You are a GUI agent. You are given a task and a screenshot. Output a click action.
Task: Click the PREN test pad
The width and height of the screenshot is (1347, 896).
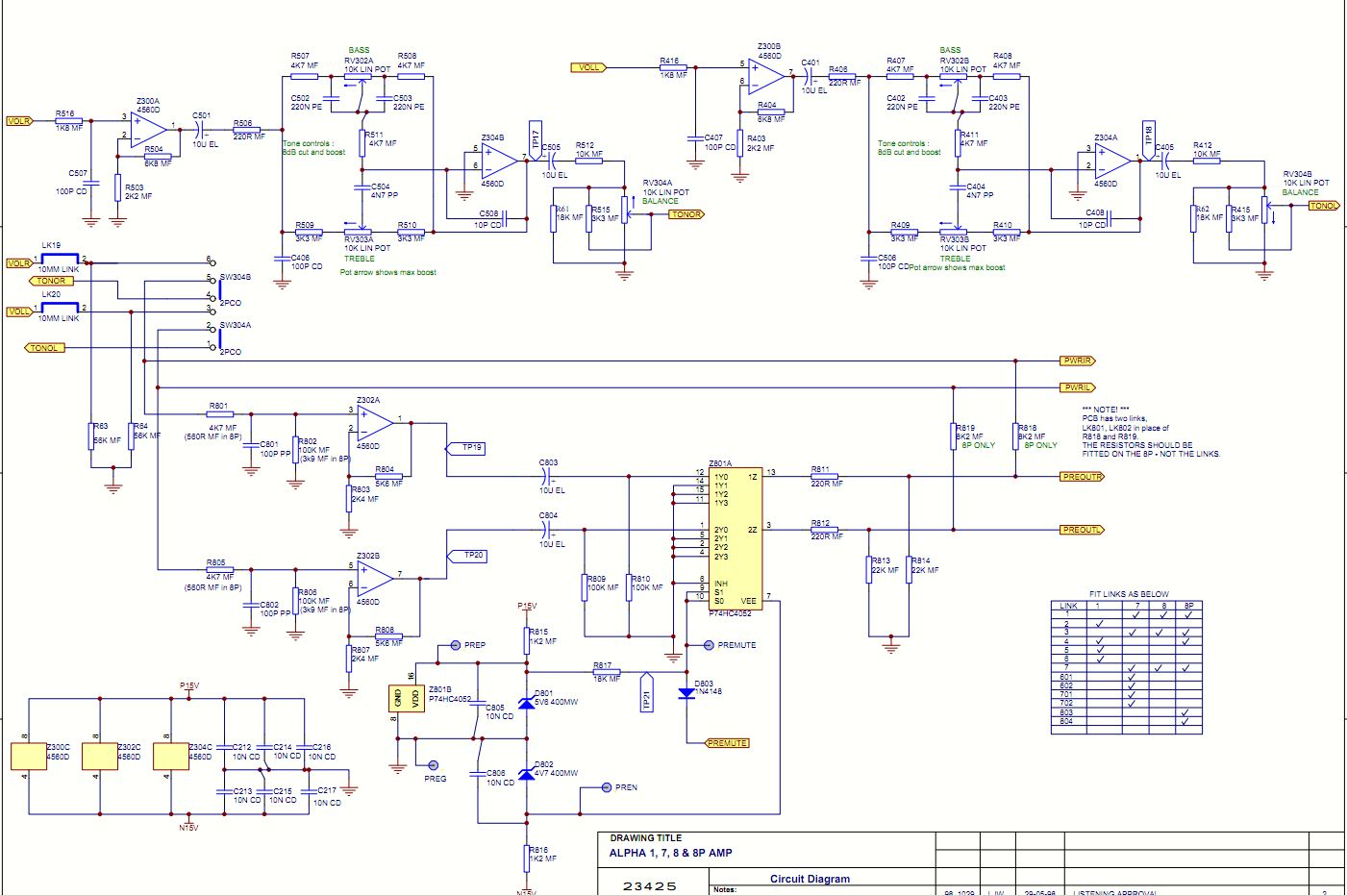point(606,787)
